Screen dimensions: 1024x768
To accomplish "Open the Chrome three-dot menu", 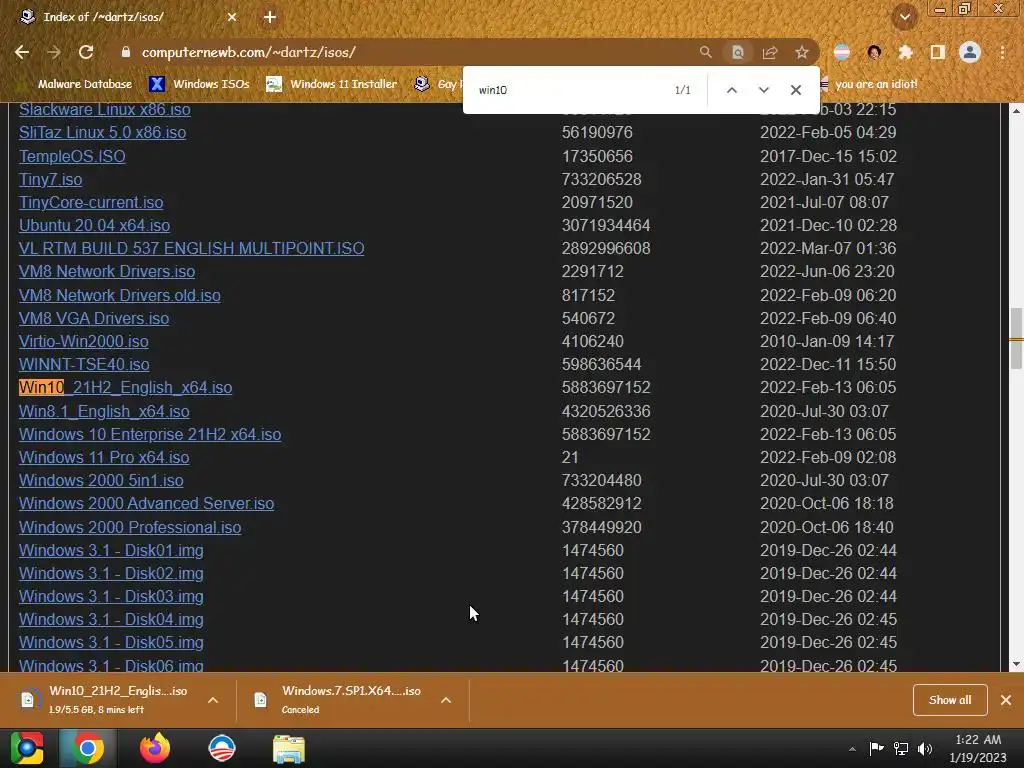I will (1002, 52).
